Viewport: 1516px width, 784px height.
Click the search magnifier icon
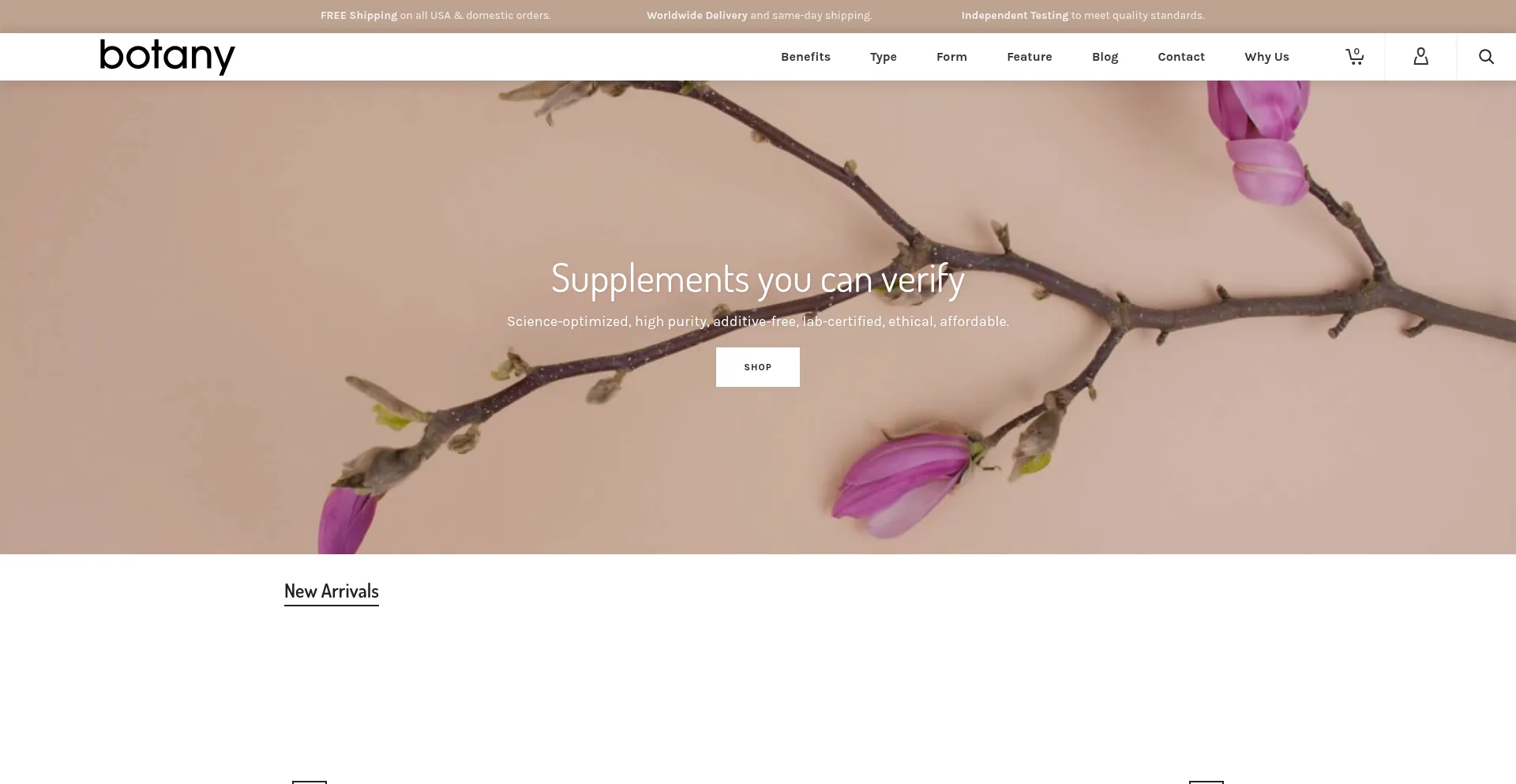pos(1486,57)
